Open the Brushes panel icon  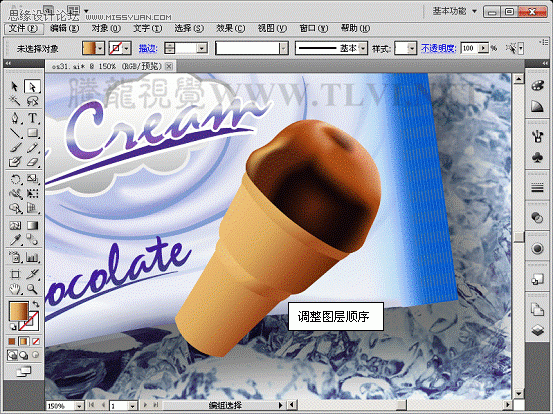(x=537, y=136)
